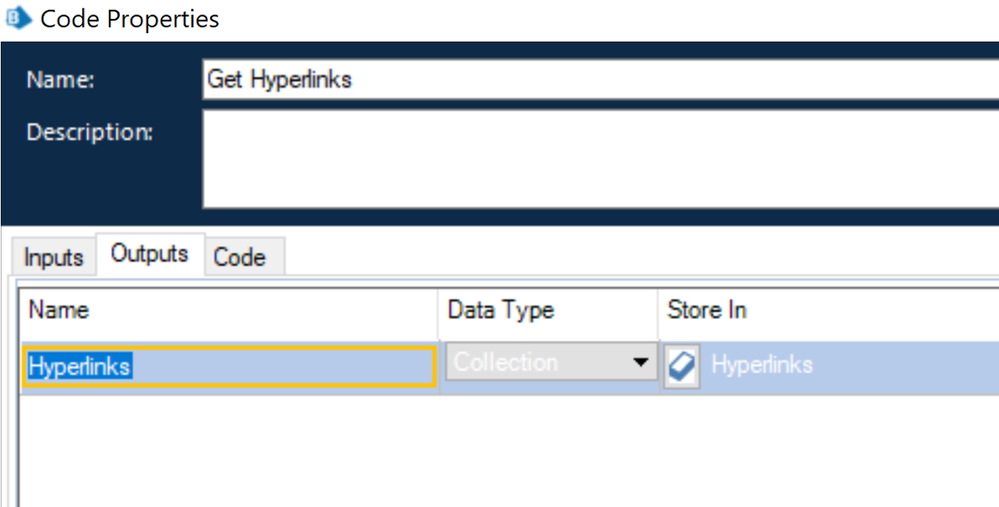Click empty area below the Hyperlinks row
The height and width of the screenshot is (507, 999).
coord(500,450)
